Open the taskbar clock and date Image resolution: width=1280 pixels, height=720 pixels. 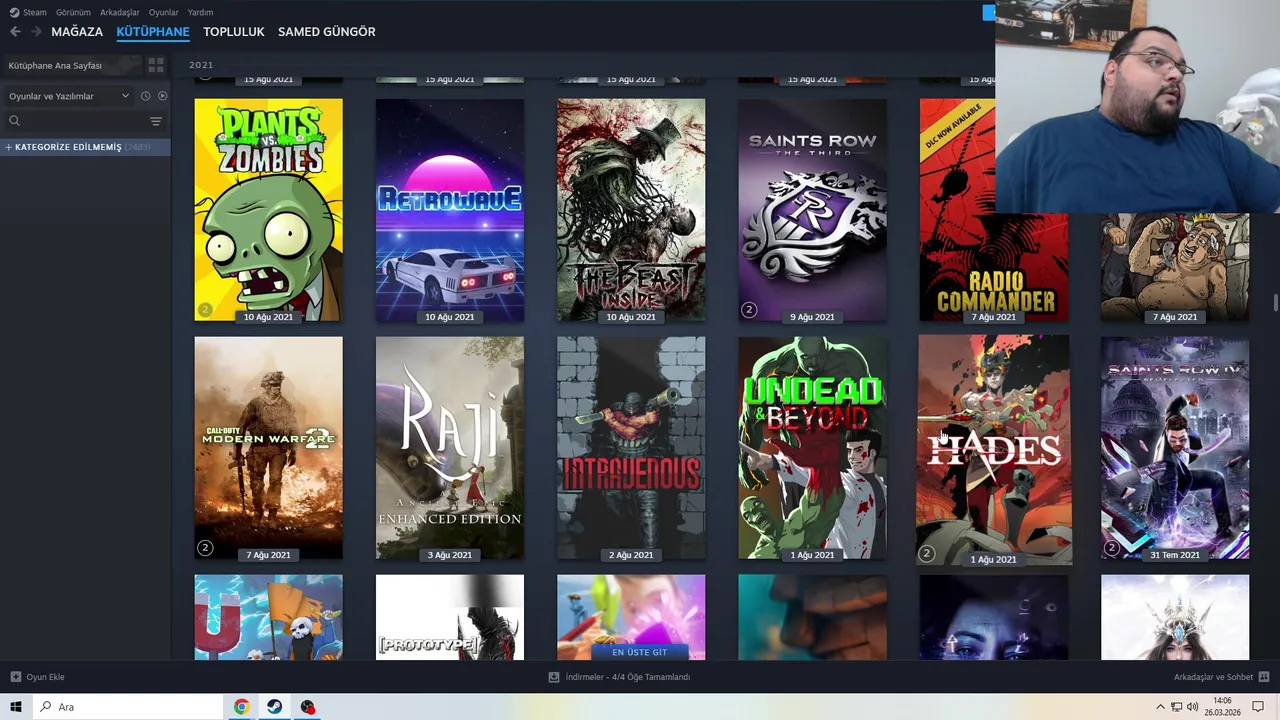1222,707
